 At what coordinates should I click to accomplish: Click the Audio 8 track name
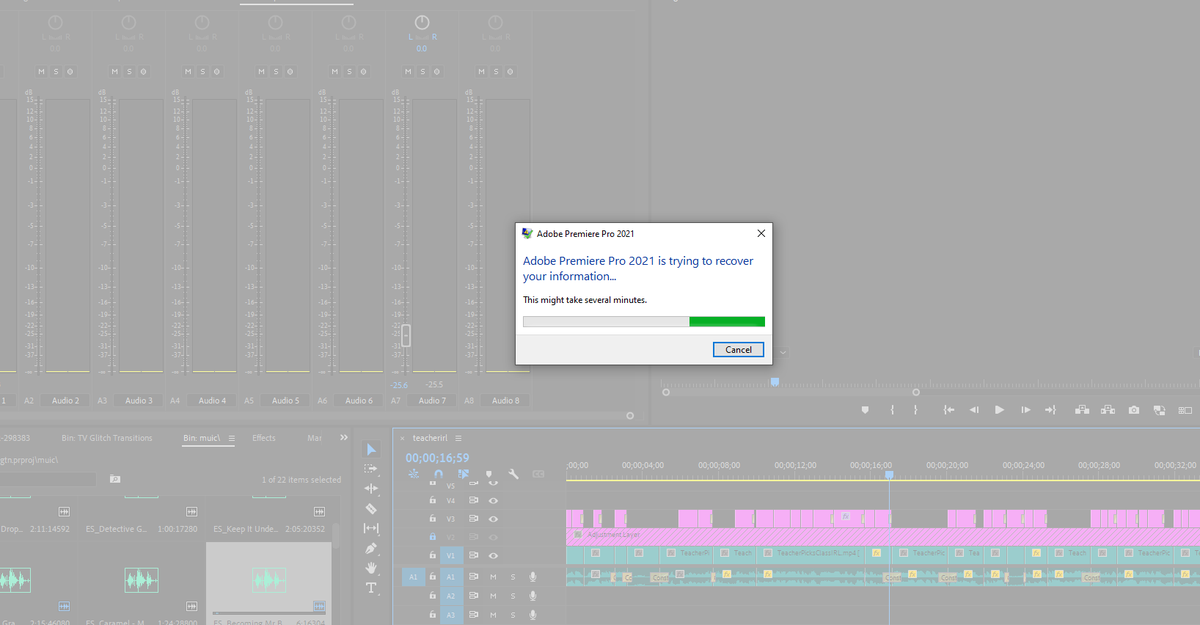click(x=504, y=400)
